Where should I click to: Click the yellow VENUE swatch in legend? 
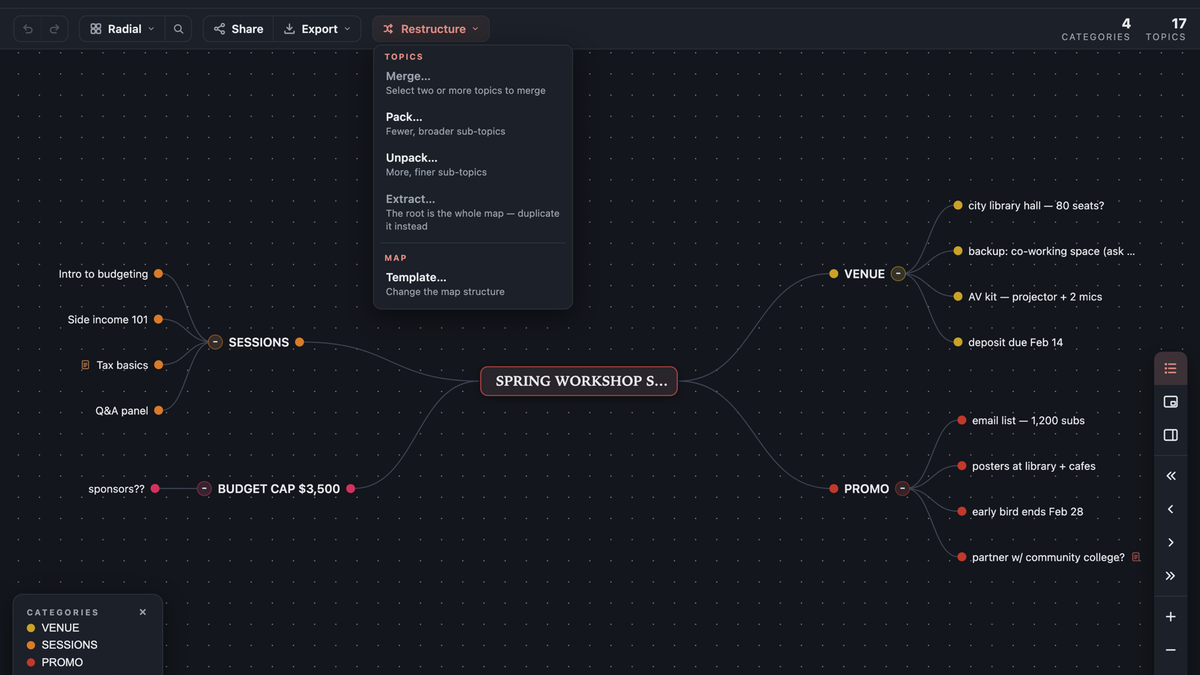coord(31,628)
